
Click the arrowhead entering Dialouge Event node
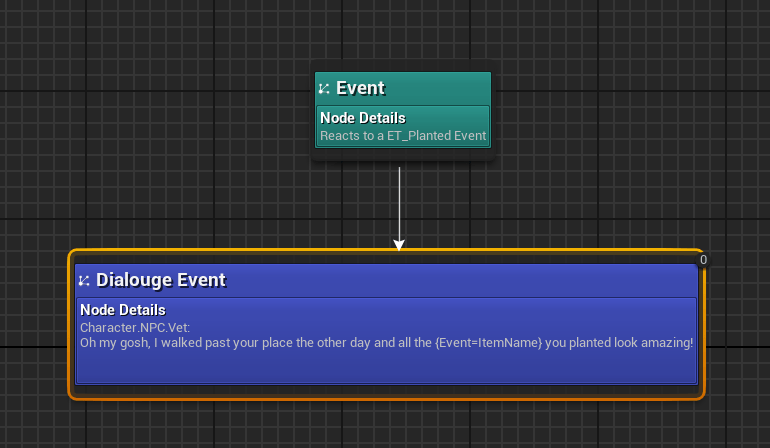(399, 244)
